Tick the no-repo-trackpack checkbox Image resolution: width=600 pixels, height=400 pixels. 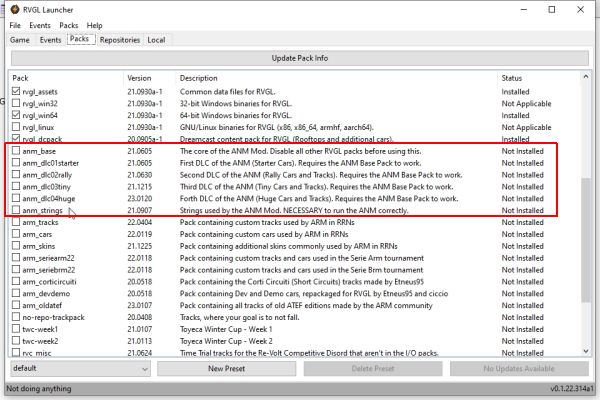click(16, 317)
